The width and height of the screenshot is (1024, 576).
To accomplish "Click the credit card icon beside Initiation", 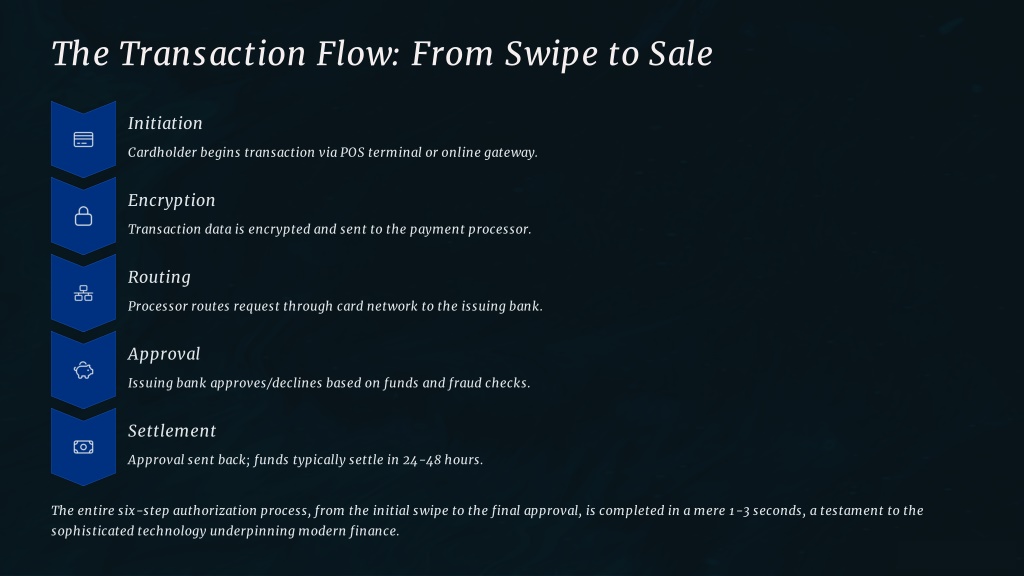I will click(84, 139).
